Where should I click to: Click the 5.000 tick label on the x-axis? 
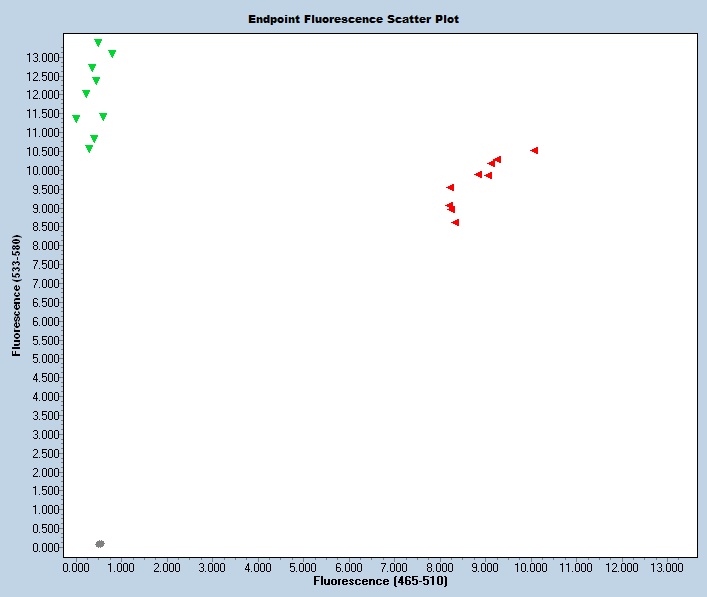[x=303, y=567]
